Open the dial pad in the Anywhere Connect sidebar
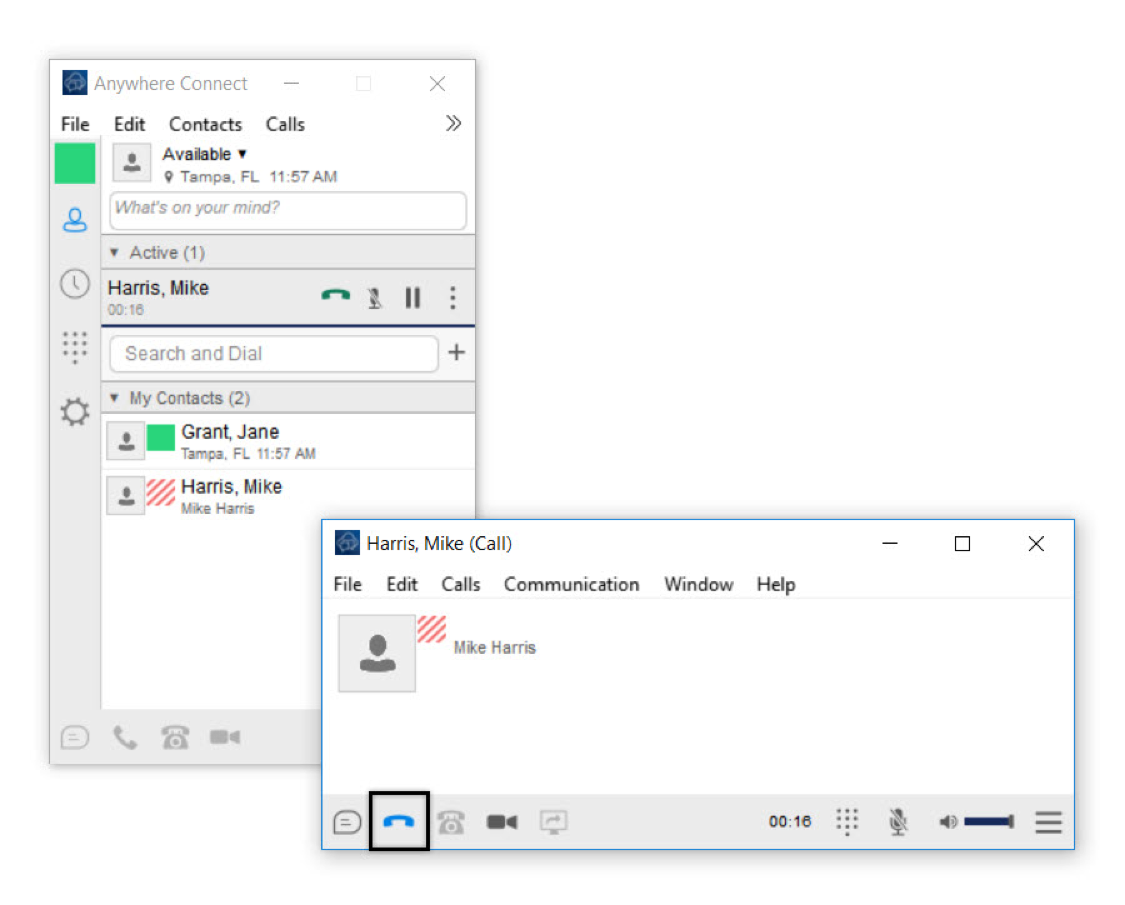This screenshot has width=1125, height=905. click(x=75, y=347)
